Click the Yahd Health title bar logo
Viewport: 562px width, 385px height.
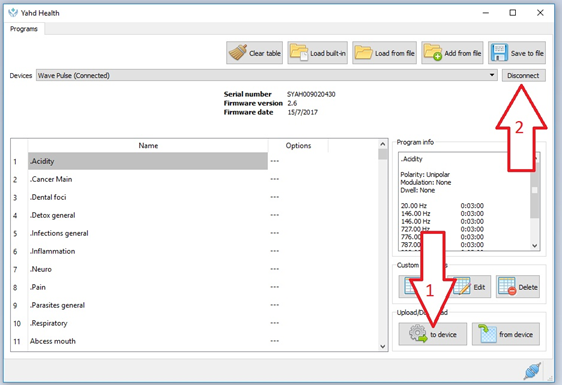coord(13,13)
